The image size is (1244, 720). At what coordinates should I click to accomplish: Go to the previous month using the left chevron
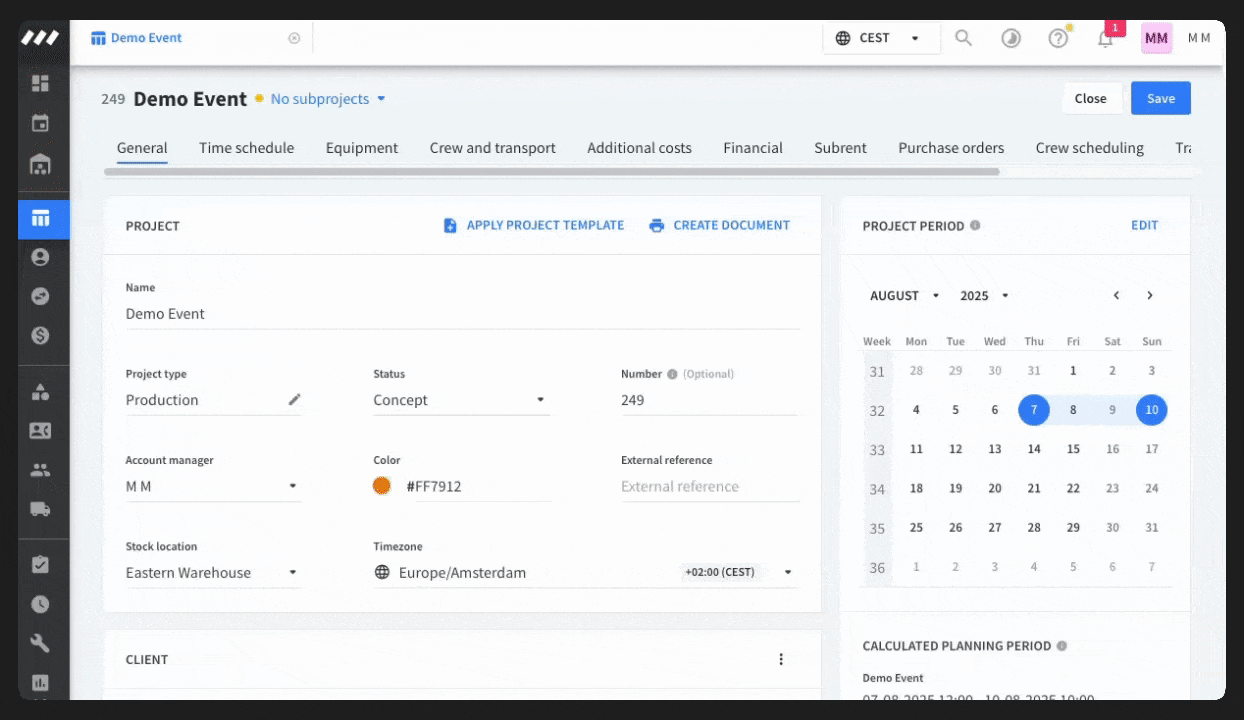[1116, 295]
